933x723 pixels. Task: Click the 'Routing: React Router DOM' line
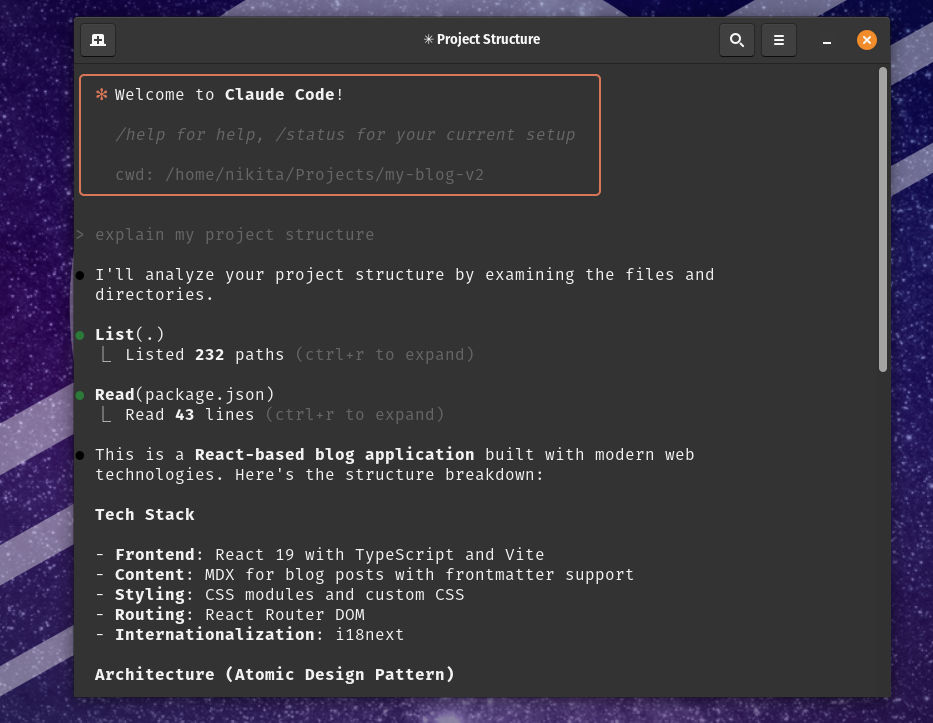pyautogui.click(x=230, y=615)
